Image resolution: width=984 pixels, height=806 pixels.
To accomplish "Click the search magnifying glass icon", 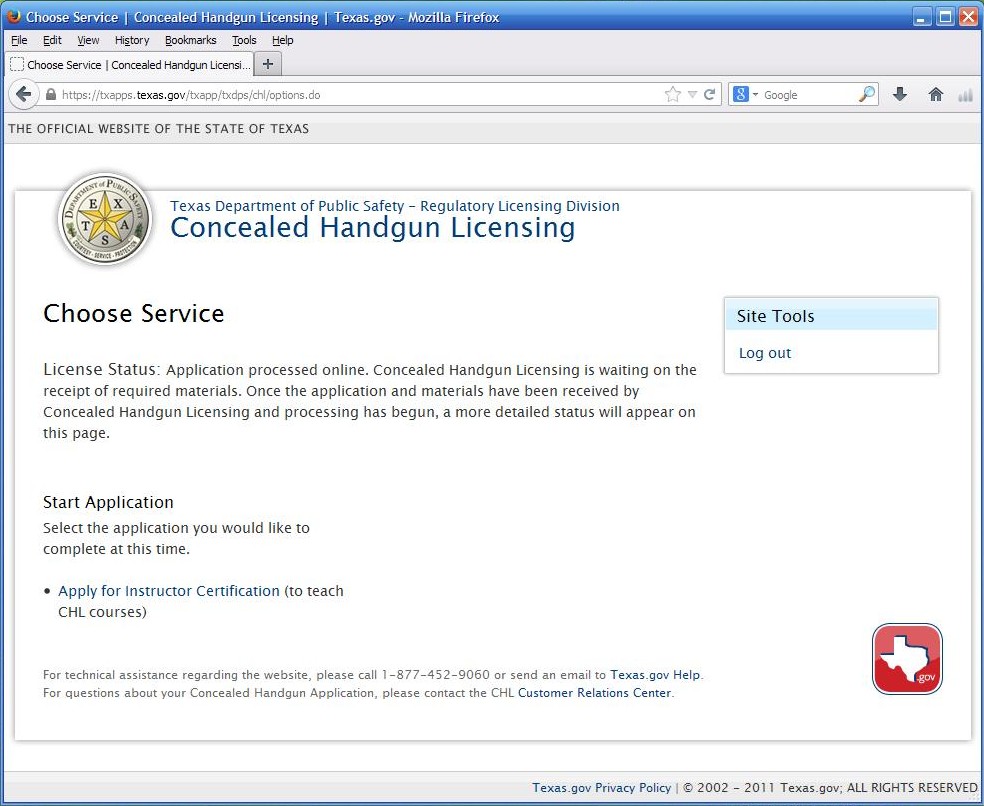I will 866,94.
